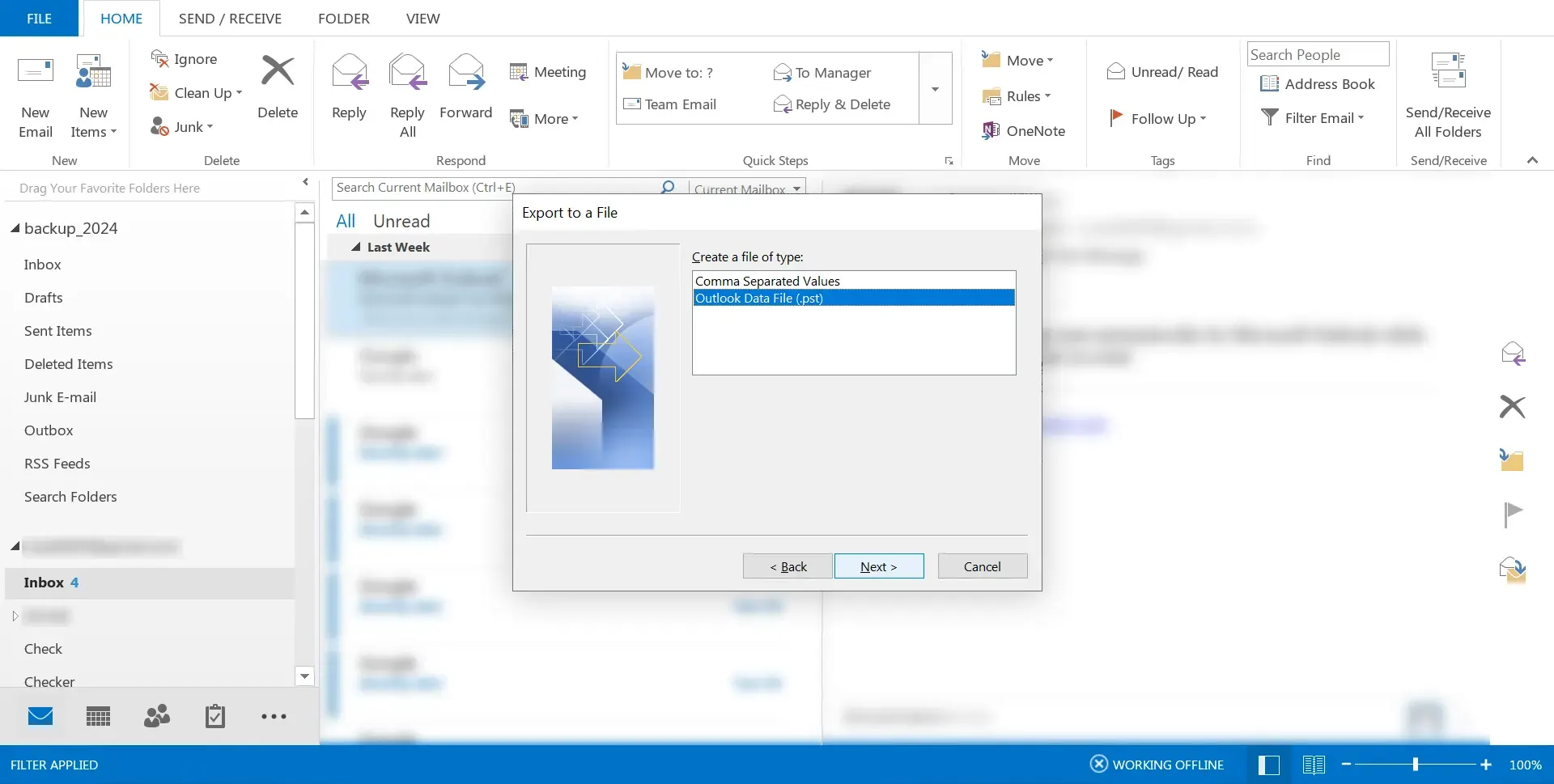Zoom out with the minus button
The width and height of the screenshot is (1554, 784).
coord(1346,765)
